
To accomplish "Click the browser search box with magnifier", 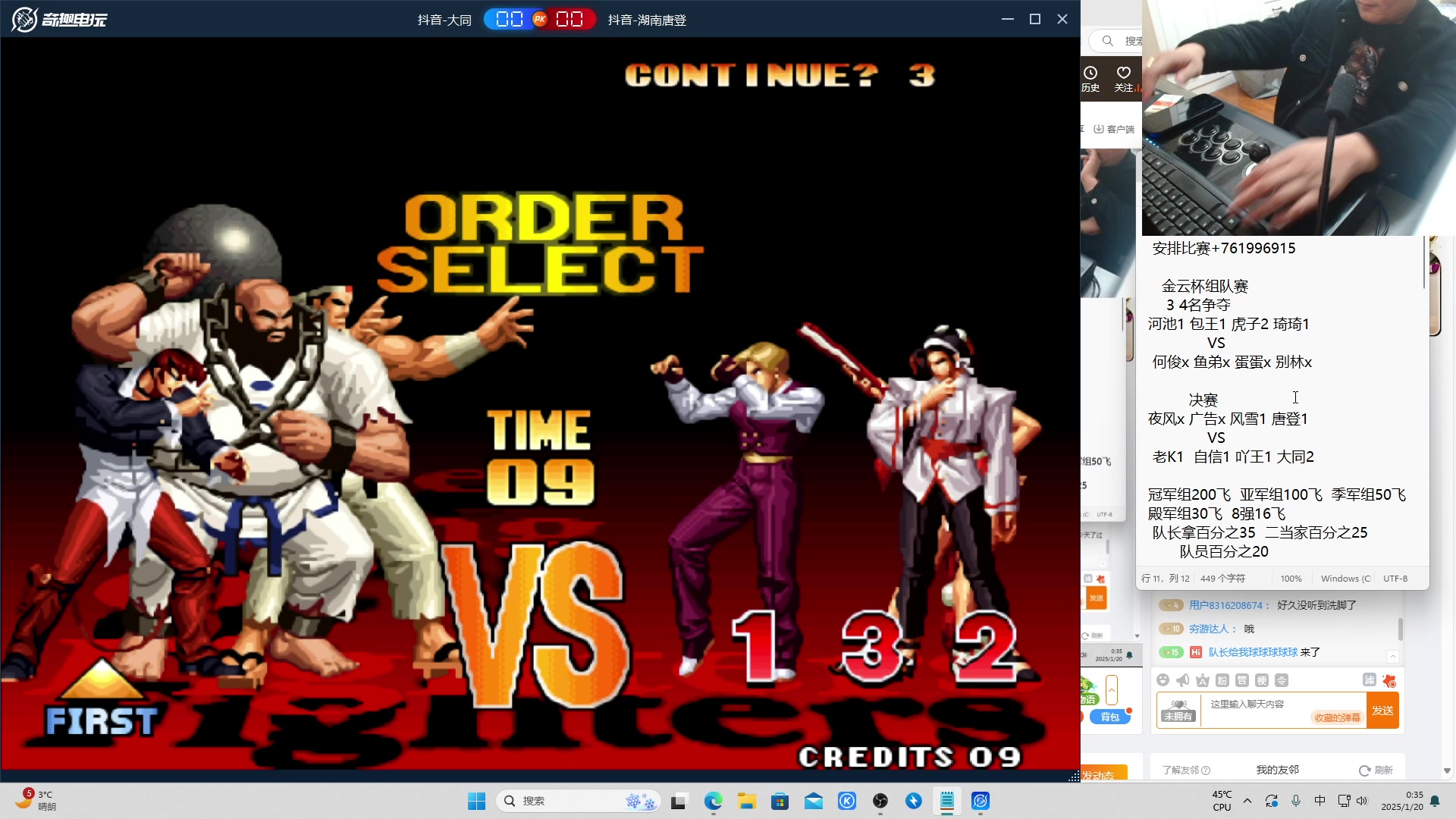I will [x=1116, y=41].
